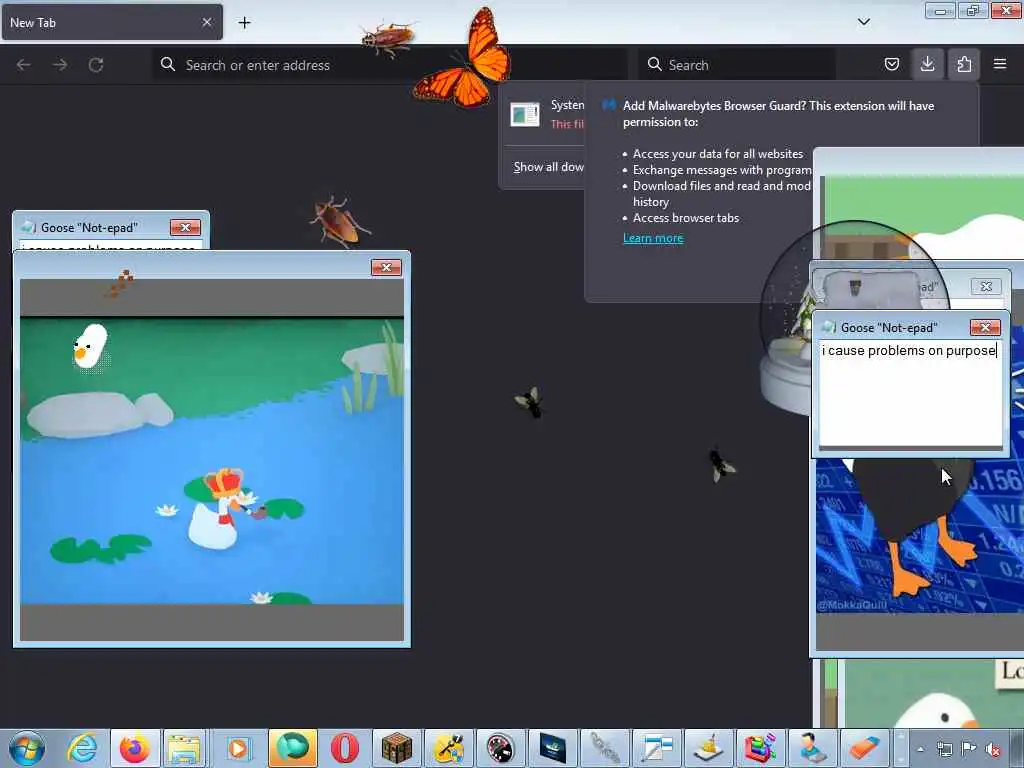Click the green globe taskbar icon
The image size is (1024, 768).
[293, 748]
